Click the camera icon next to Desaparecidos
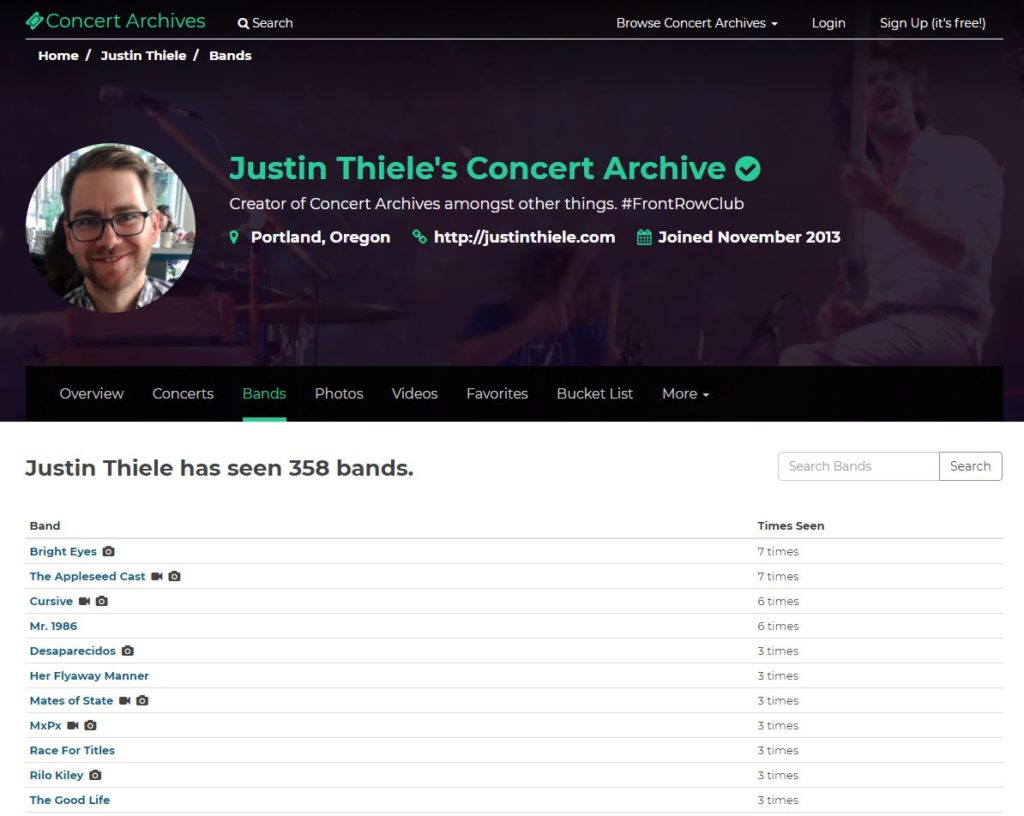Image resolution: width=1024 pixels, height=816 pixels. pyautogui.click(x=127, y=651)
